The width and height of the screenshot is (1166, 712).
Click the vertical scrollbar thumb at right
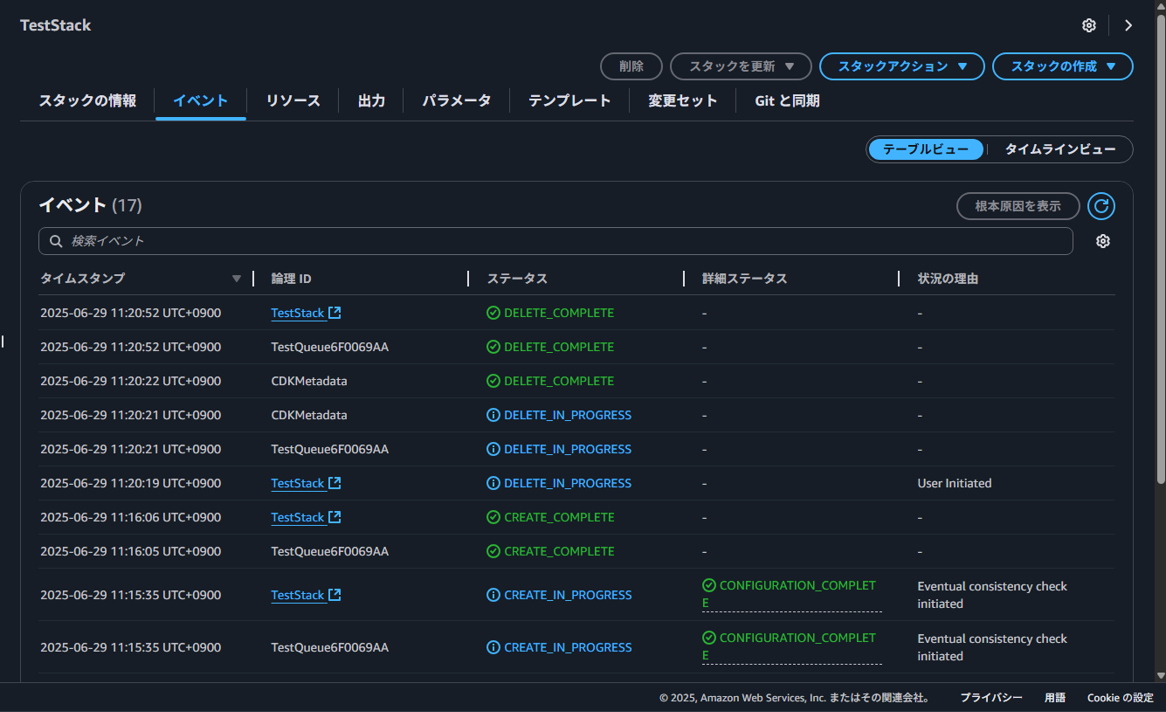tap(1161, 249)
